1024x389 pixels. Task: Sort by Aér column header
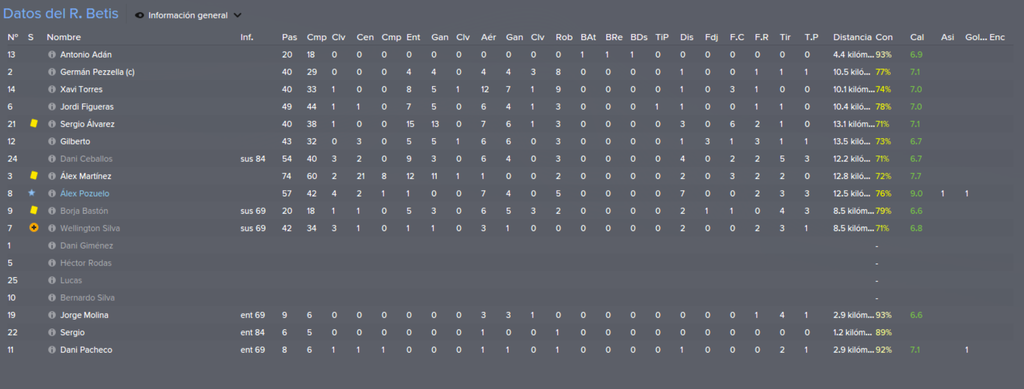tap(488, 37)
